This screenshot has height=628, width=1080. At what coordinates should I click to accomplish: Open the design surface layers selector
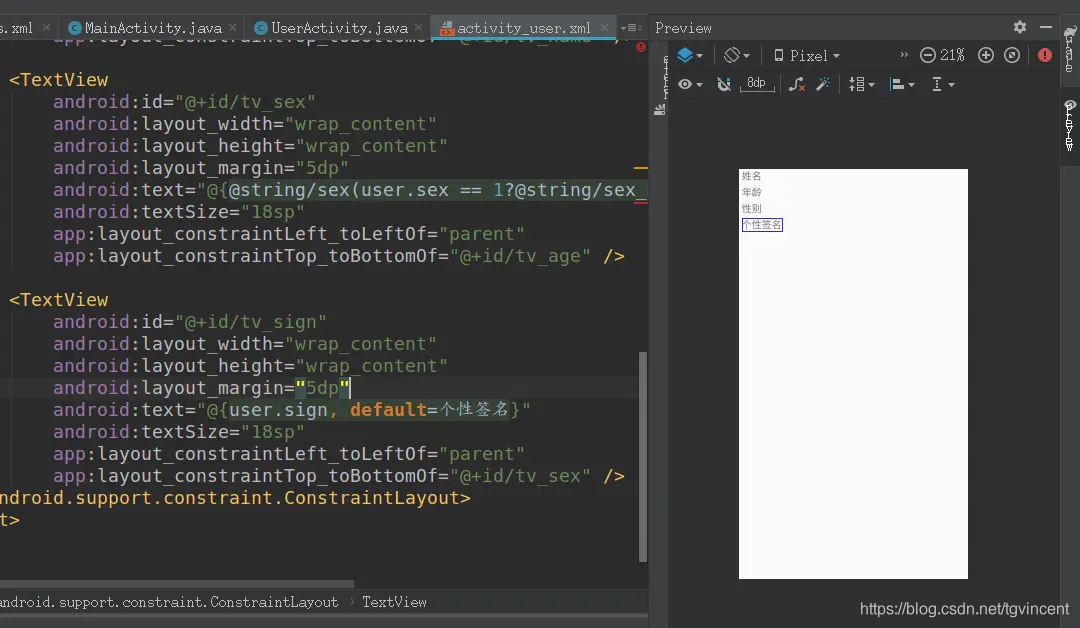tap(689, 55)
